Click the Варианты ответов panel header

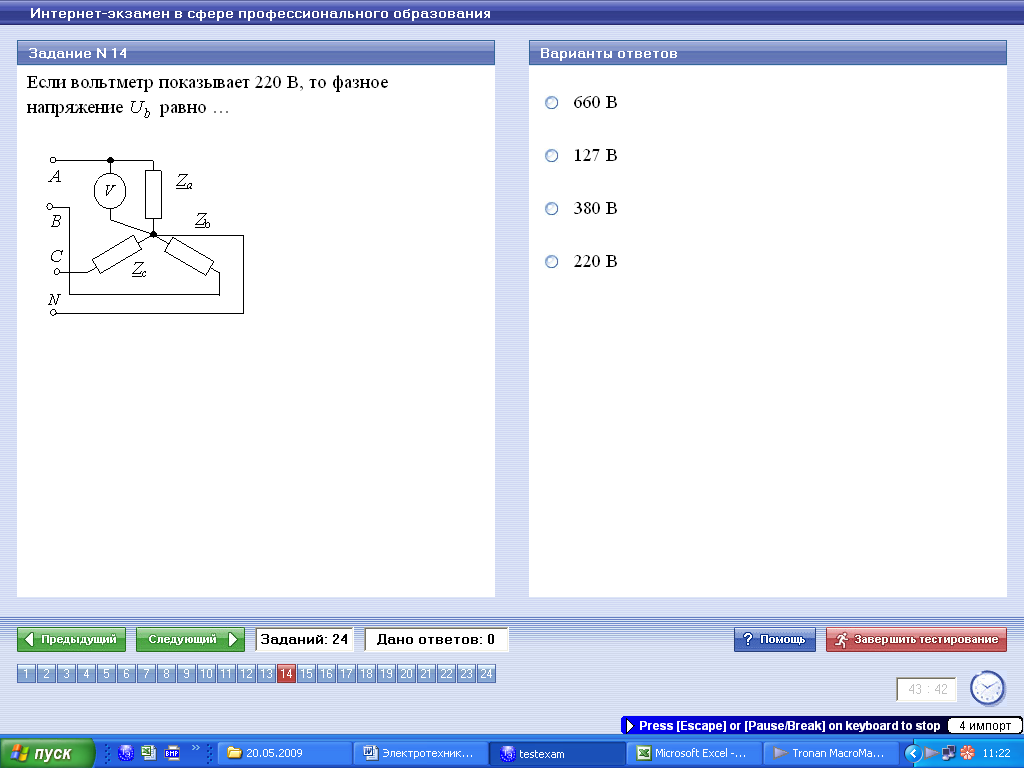(x=768, y=53)
